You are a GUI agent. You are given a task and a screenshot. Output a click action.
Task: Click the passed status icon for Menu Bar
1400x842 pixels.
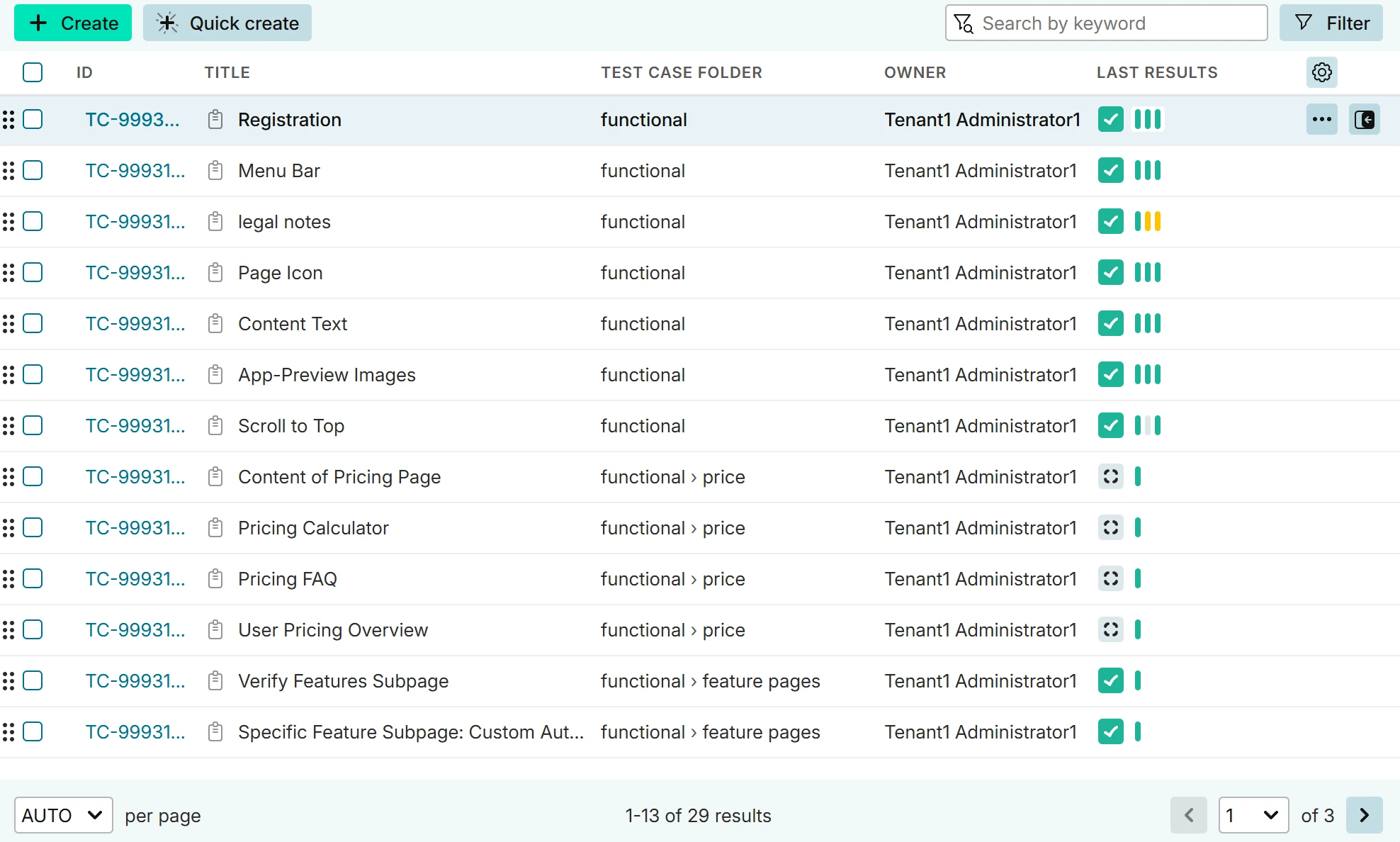[x=1110, y=170]
